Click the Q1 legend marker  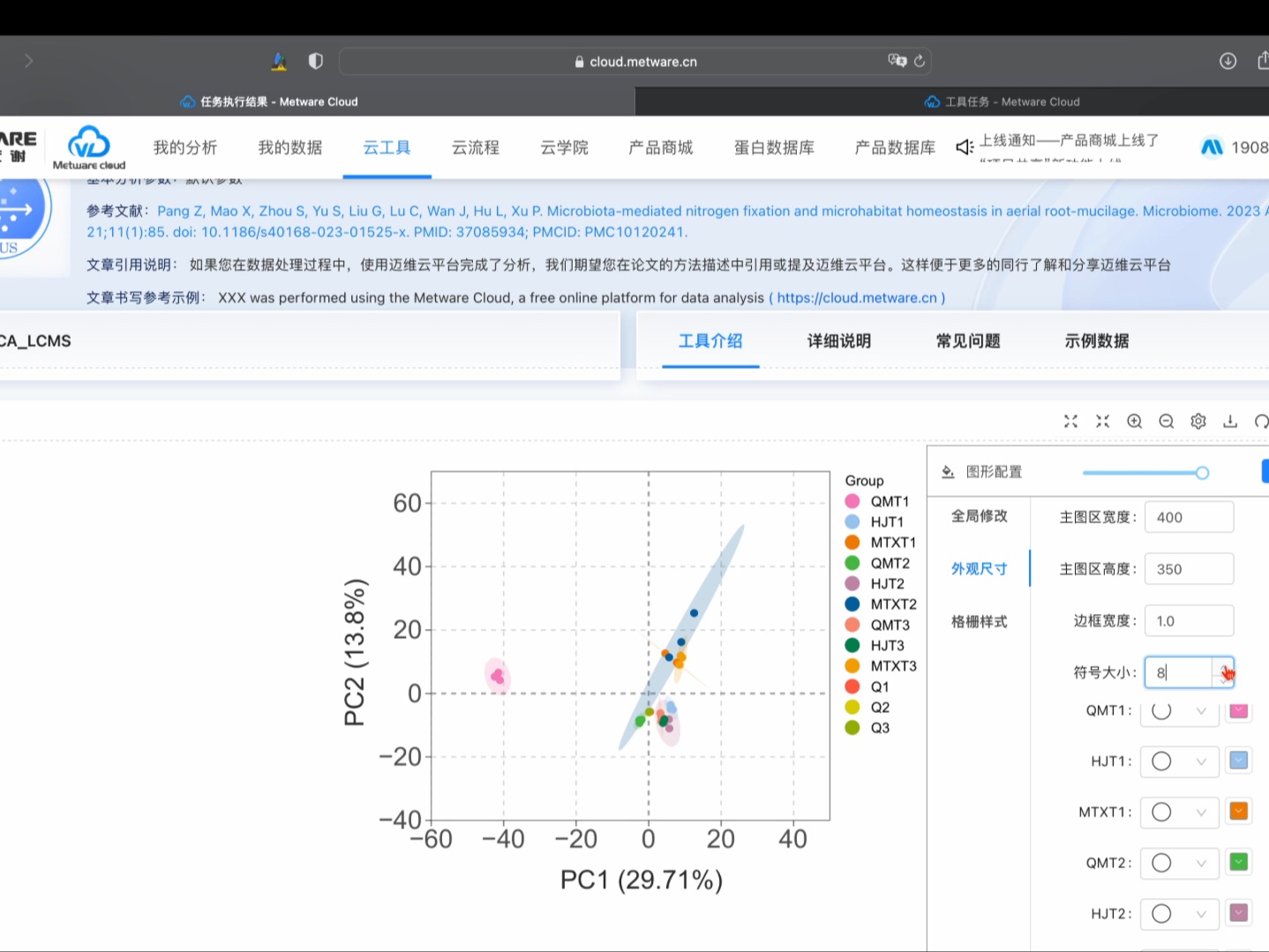(x=852, y=686)
